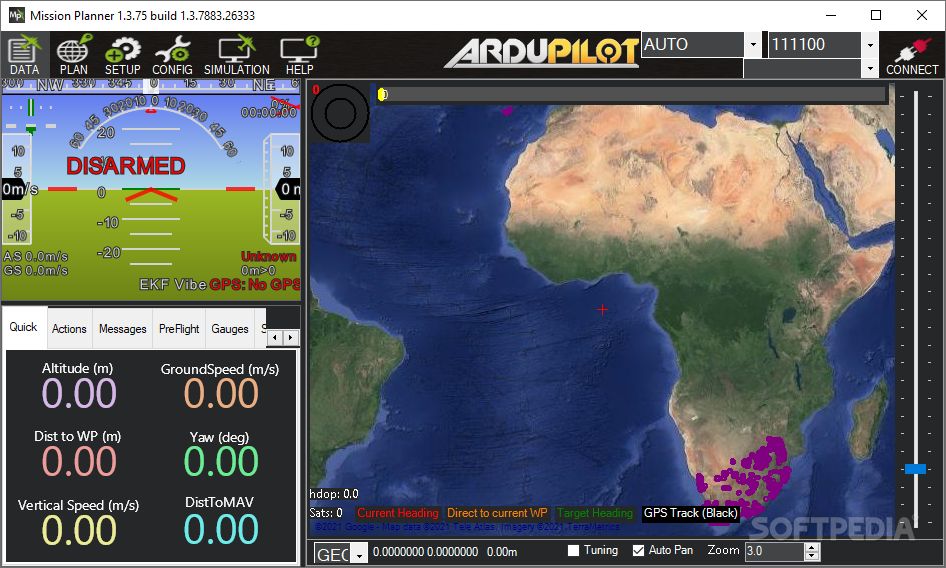946x568 pixels.
Task: Click the ArduPilot logo
Action: point(541,53)
